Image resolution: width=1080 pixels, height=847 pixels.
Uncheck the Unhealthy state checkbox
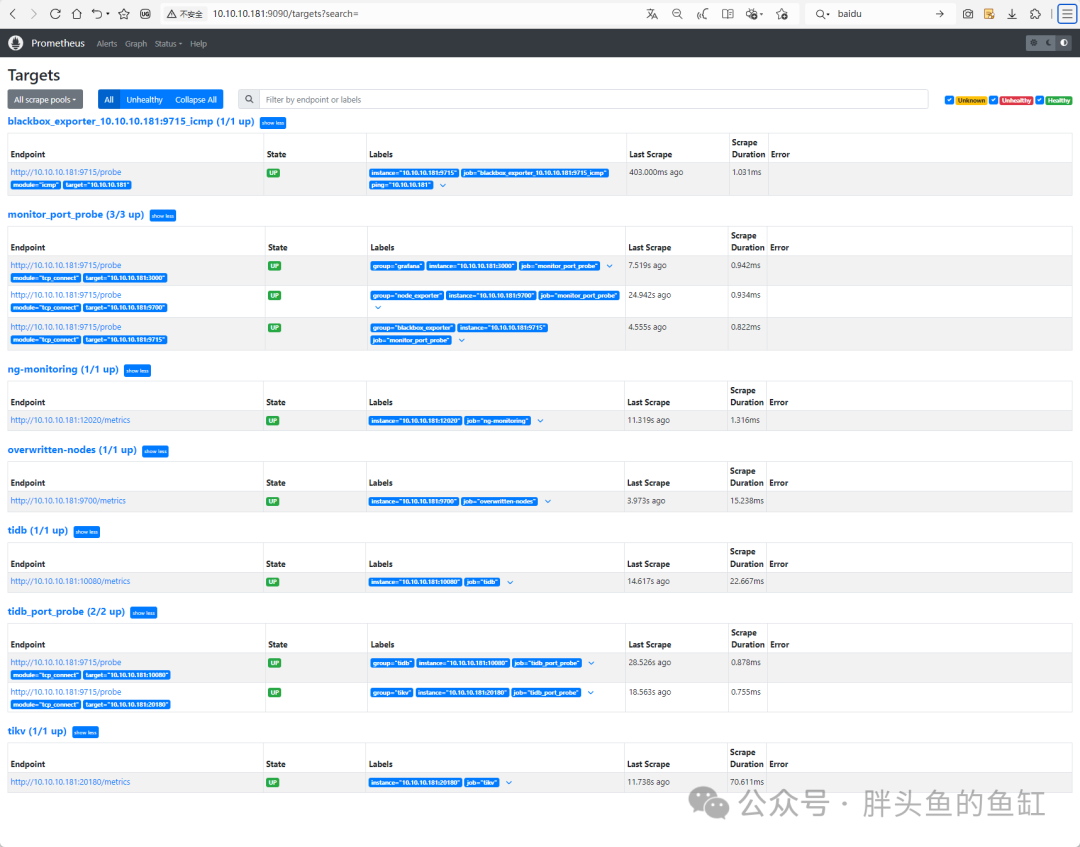[993, 101]
